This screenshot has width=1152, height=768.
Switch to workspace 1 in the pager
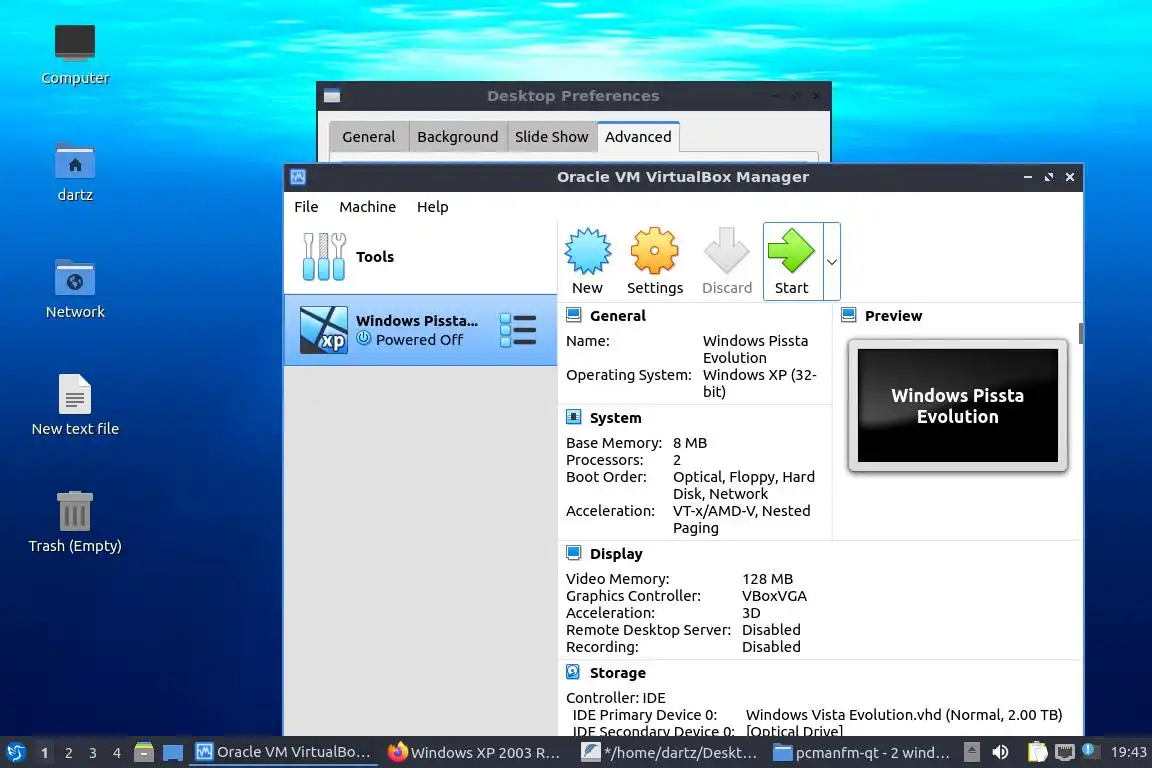[x=44, y=753]
